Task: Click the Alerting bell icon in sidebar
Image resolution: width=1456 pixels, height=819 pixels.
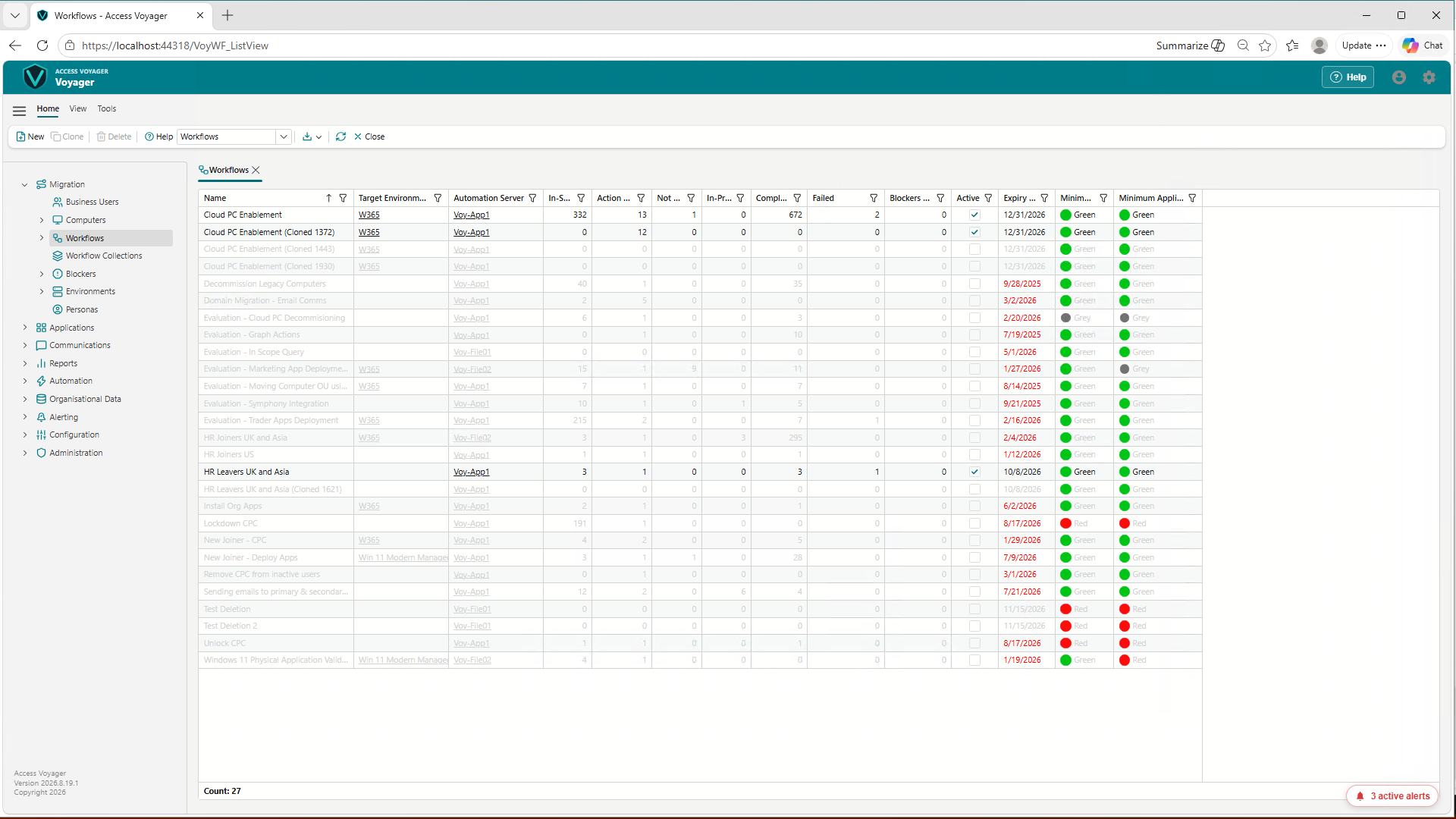Action: [41, 418]
